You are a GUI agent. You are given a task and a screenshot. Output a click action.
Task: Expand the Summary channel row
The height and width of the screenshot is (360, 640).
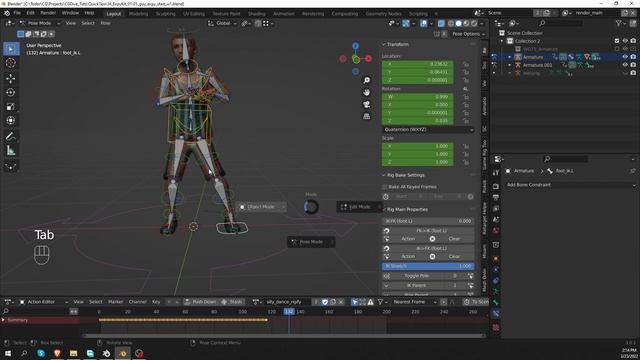[x=3, y=320]
